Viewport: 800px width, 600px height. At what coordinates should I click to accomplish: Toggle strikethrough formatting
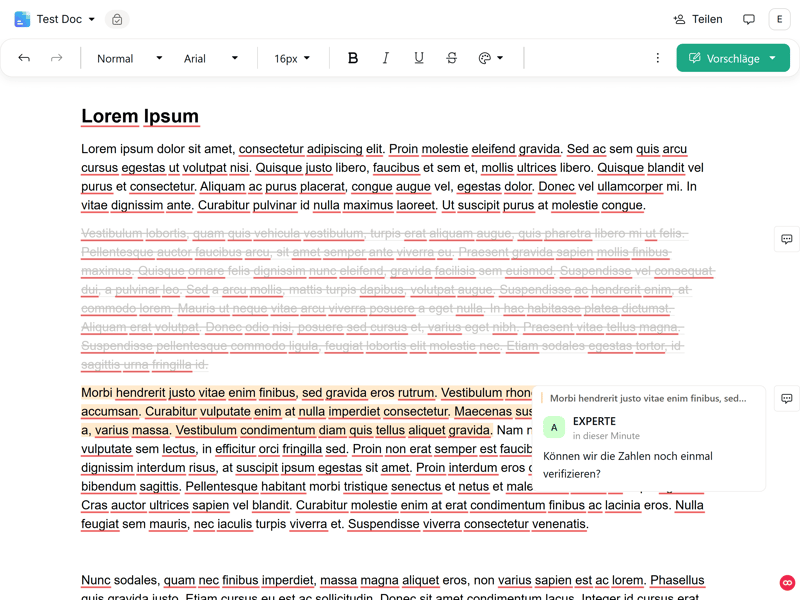click(x=451, y=58)
